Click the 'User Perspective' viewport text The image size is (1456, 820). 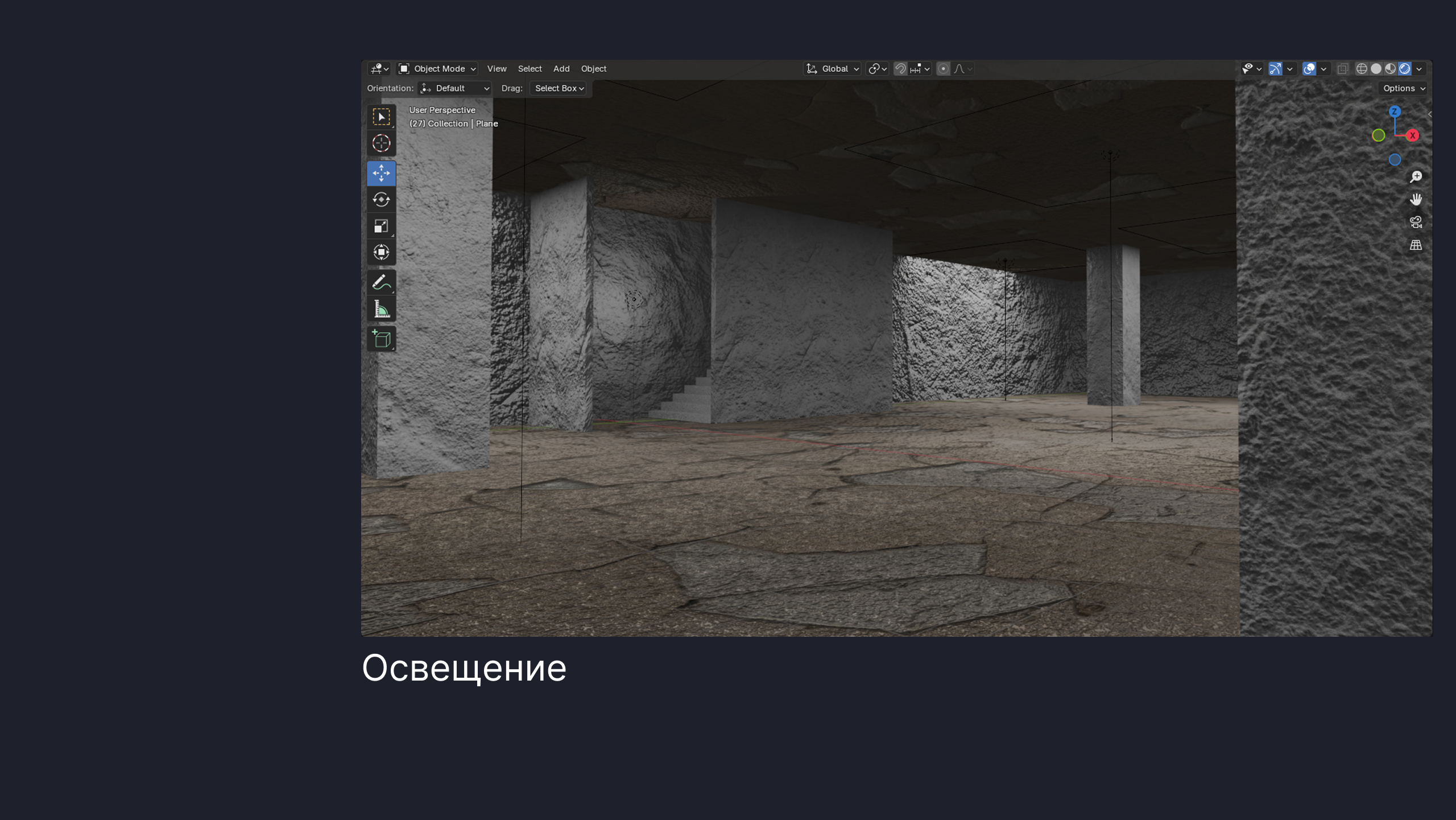coord(442,110)
